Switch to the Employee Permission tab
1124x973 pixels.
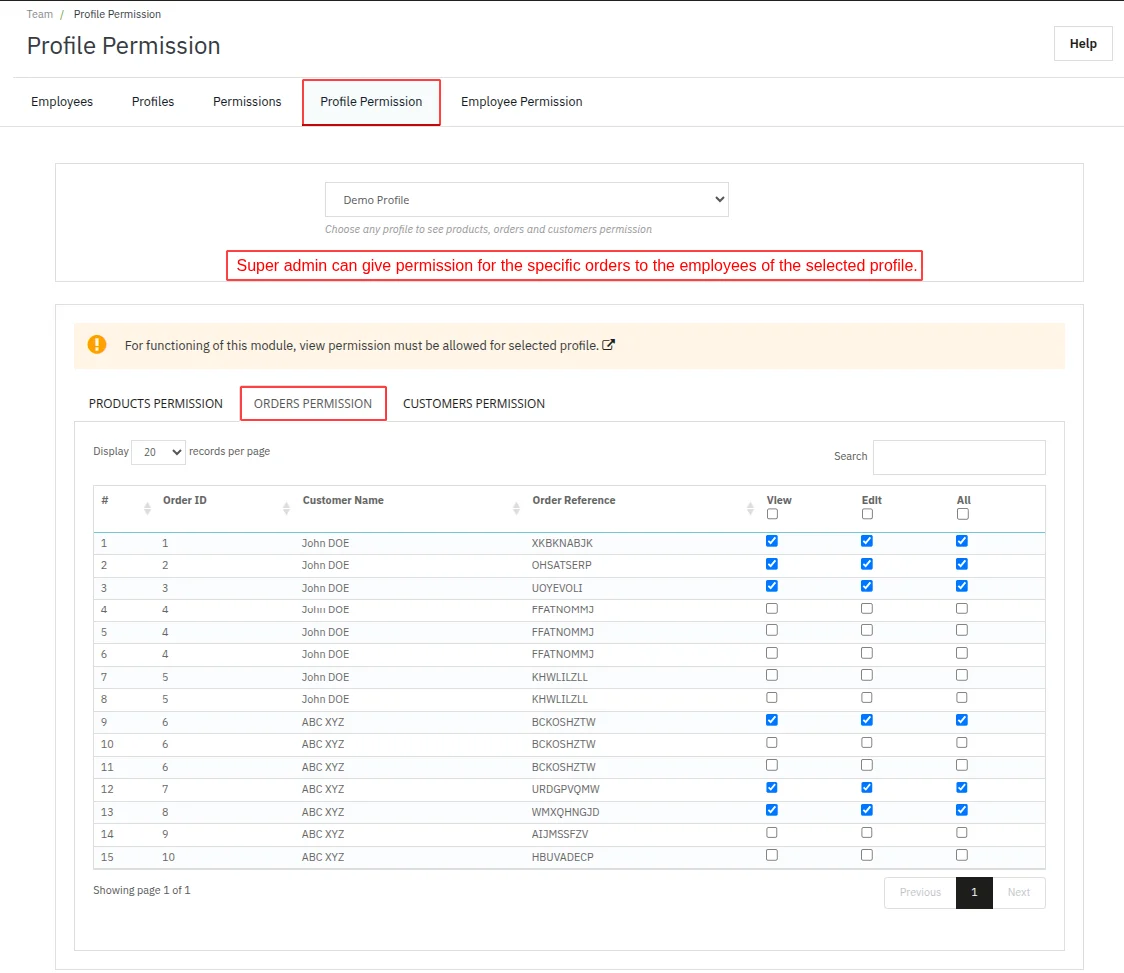coord(521,102)
